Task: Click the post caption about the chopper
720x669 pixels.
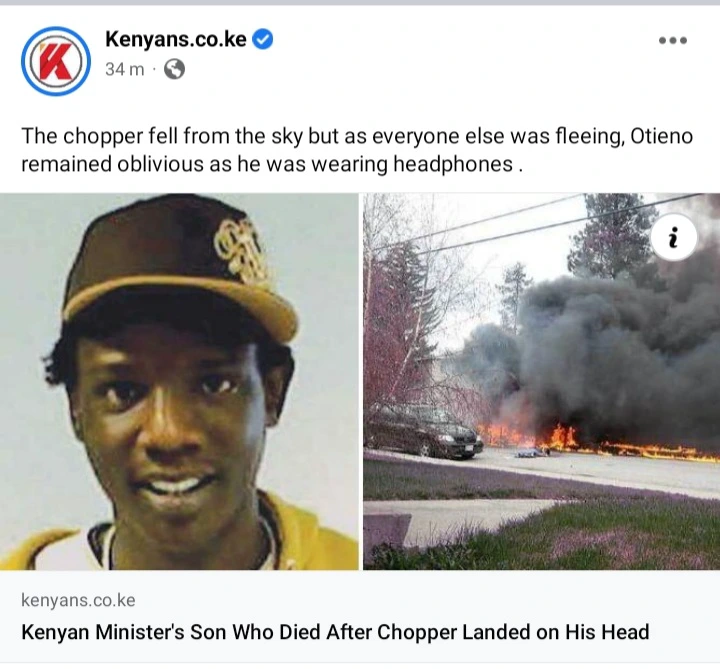Action: click(357, 150)
